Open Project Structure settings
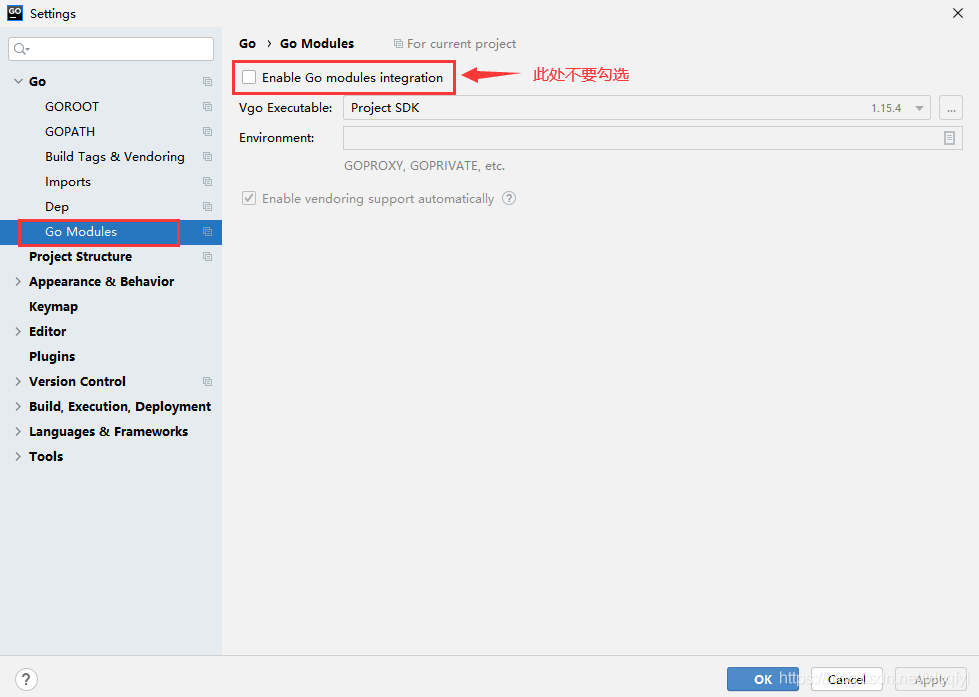The height and width of the screenshot is (697, 979). pyautogui.click(x=81, y=257)
